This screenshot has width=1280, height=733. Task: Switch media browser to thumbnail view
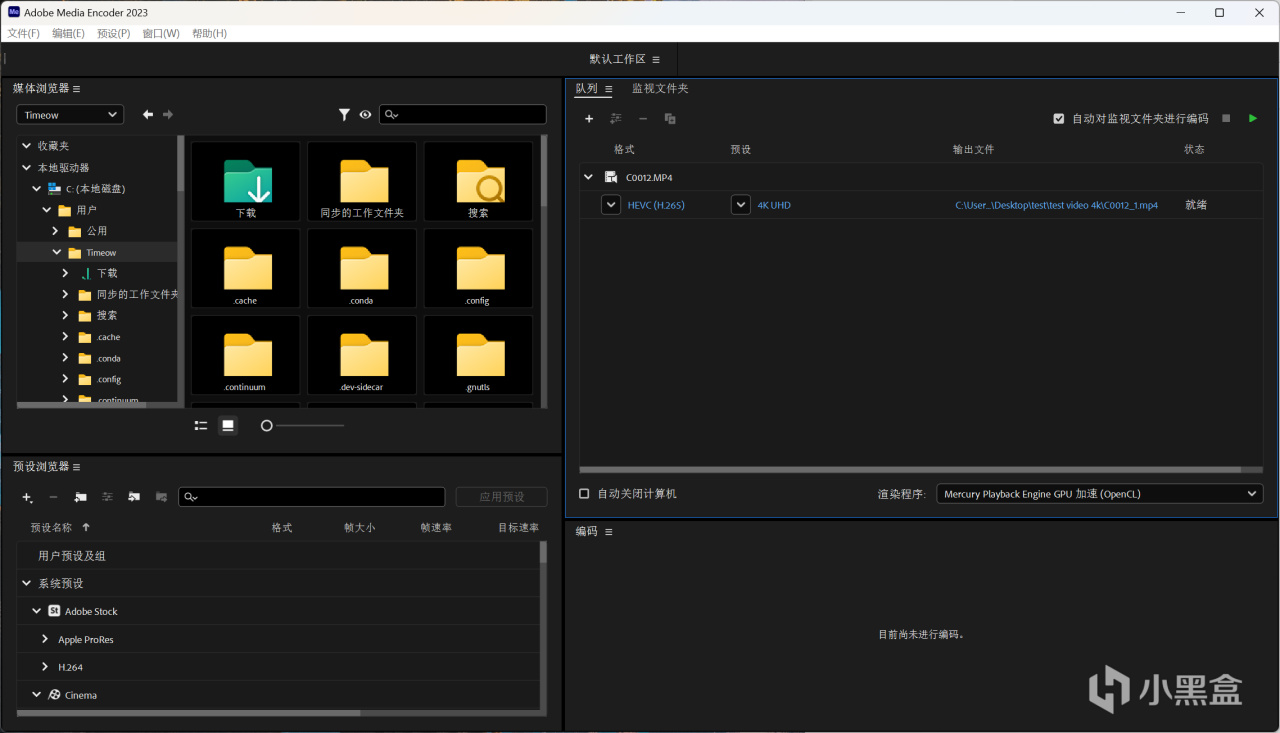[x=228, y=426]
